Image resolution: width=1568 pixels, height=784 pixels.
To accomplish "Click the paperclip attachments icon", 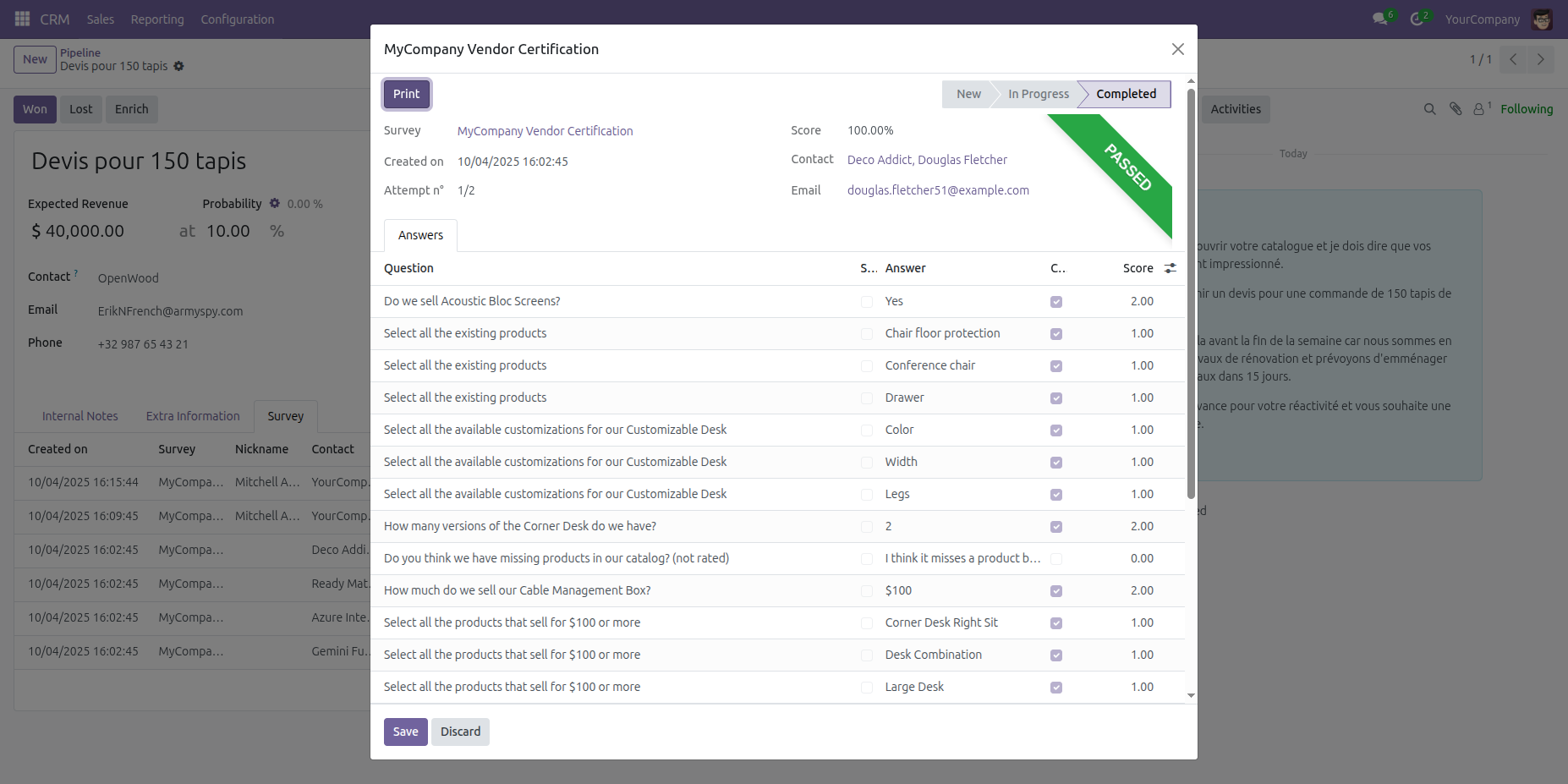I will pyautogui.click(x=1456, y=109).
